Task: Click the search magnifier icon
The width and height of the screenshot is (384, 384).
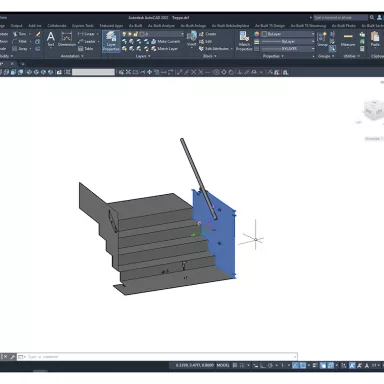Action: [372, 17]
